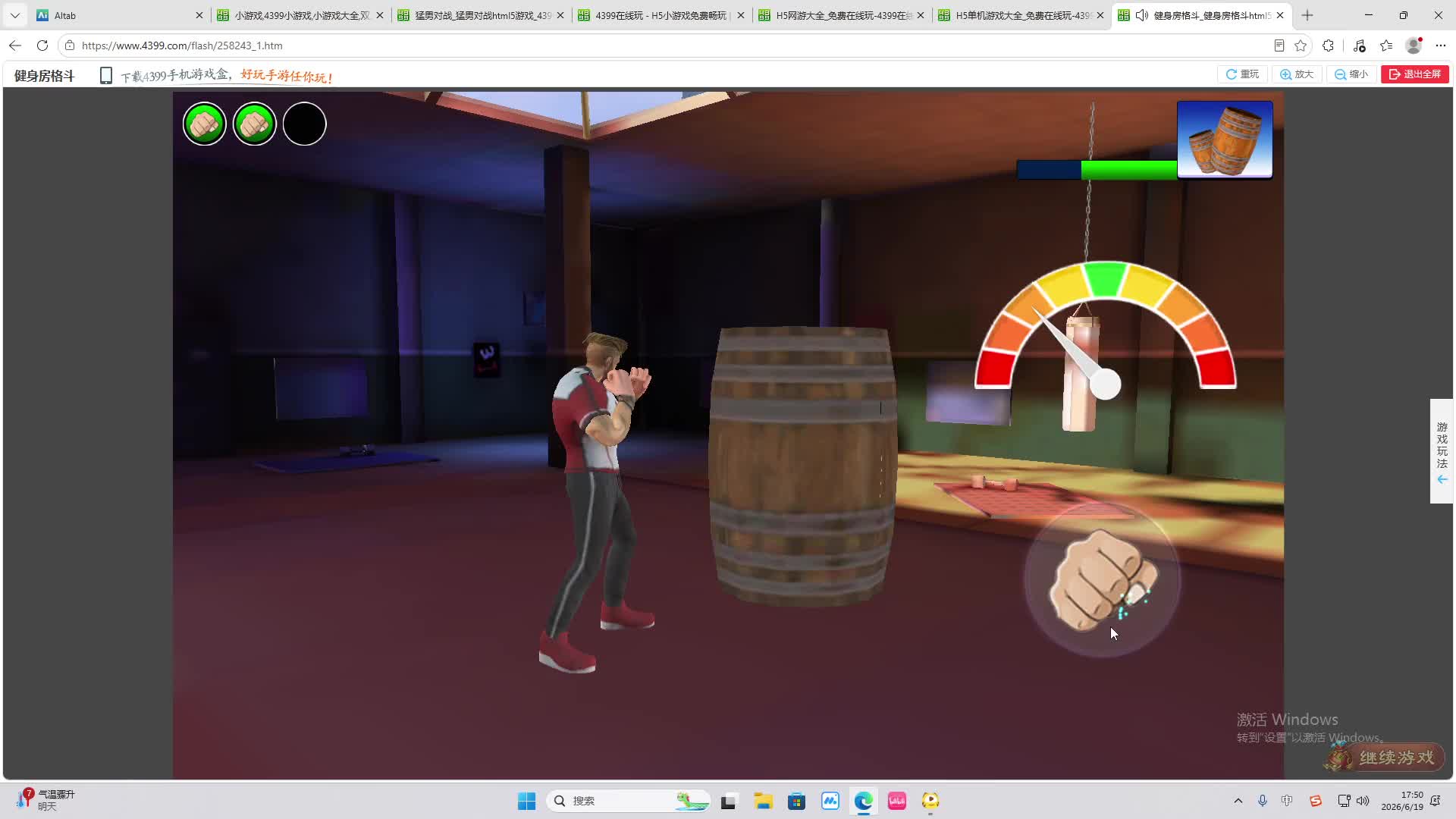
Task: Click the 缩小 zoom-out button
Action: [x=1351, y=74]
